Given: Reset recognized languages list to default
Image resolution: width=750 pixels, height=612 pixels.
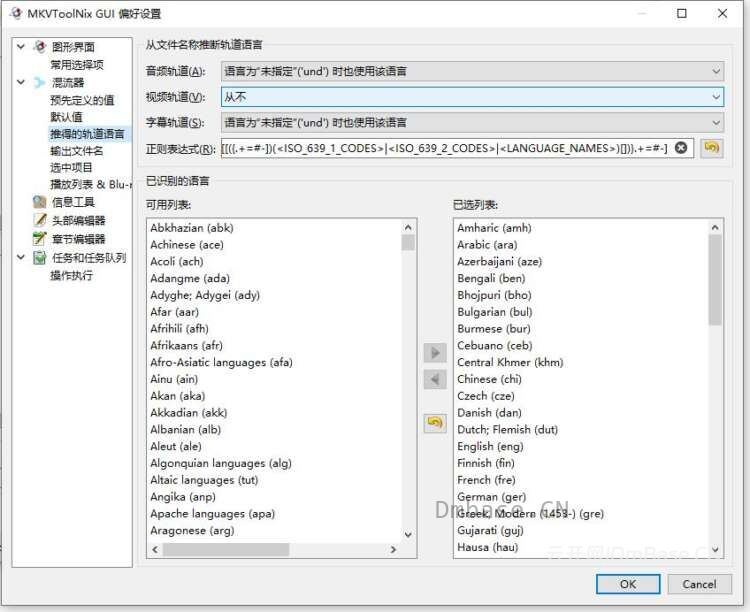Looking at the screenshot, I should (x=435, y=423).
